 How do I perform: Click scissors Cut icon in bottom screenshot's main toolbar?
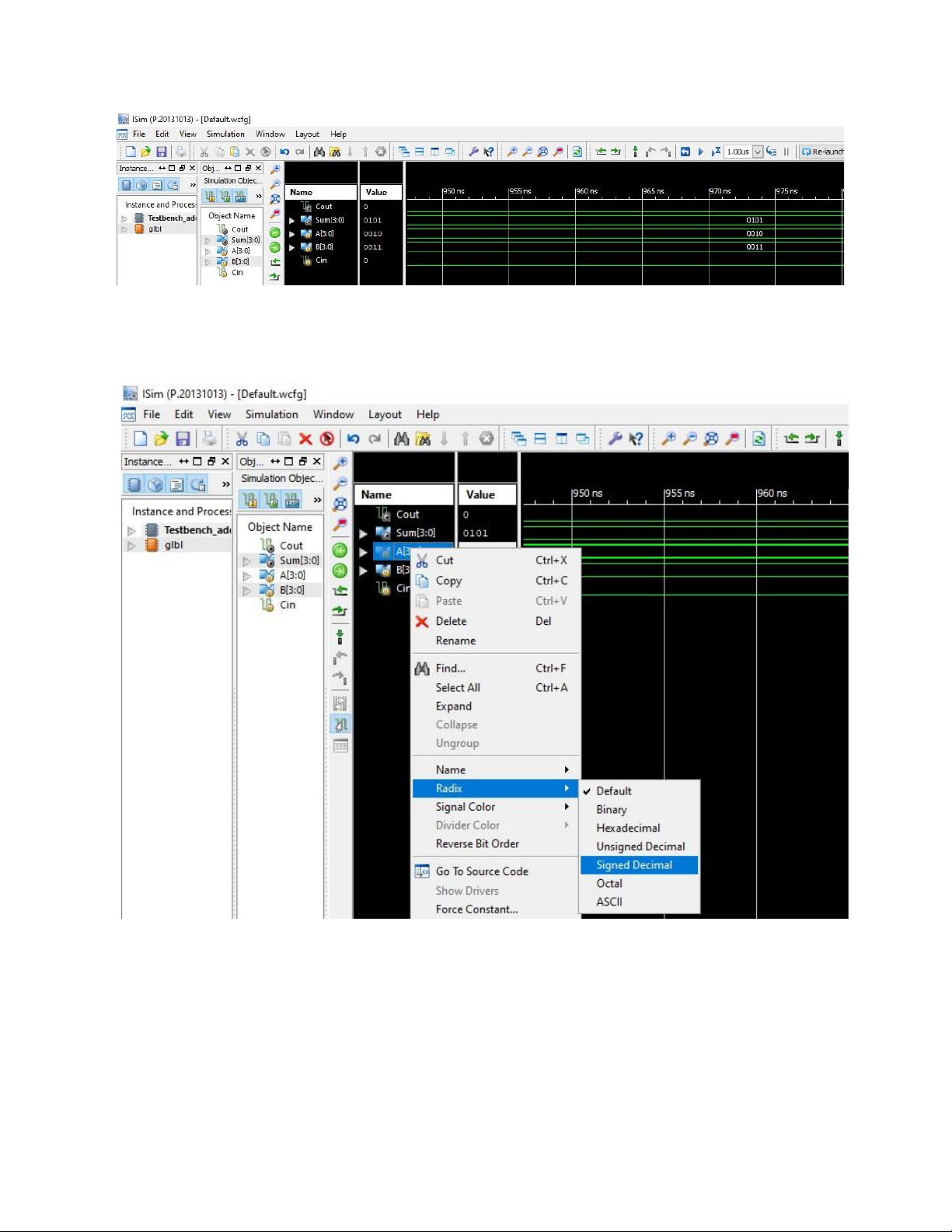242,439
